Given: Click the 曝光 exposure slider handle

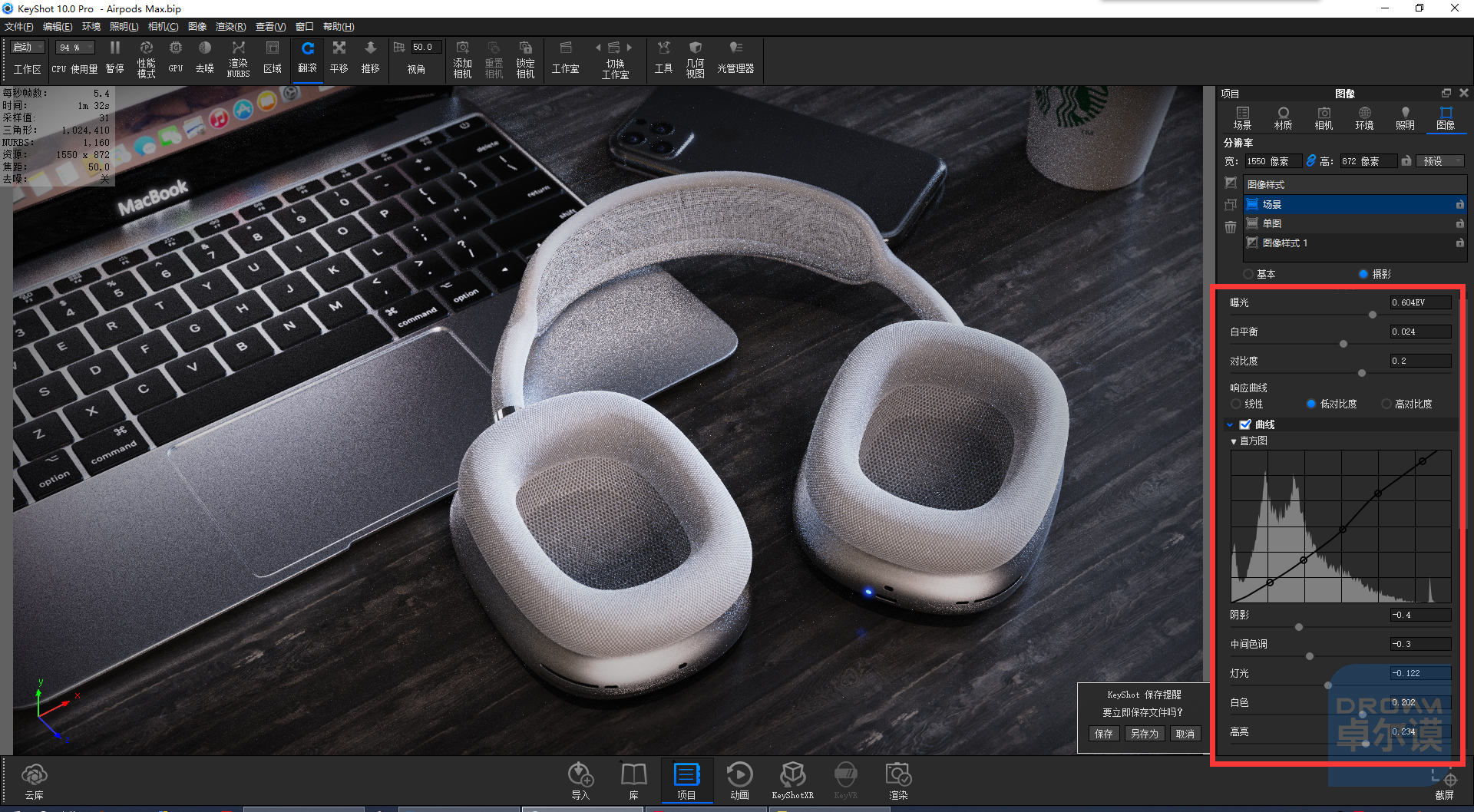Looking at the screenshot, I should click(x=1373, y=315).
